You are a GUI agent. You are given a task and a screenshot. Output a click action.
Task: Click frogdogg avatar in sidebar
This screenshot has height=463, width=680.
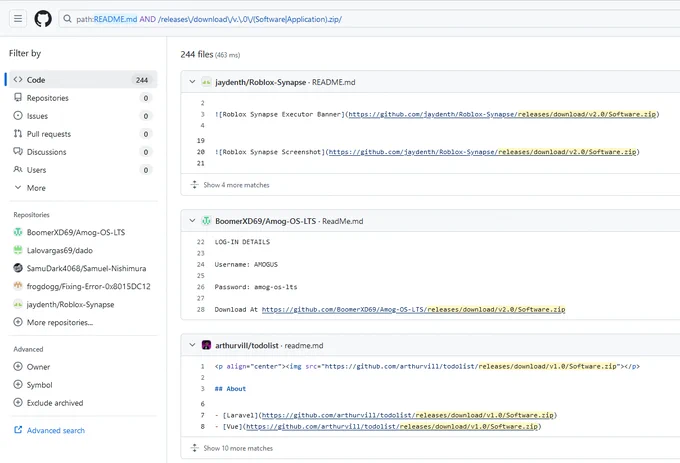18,286
